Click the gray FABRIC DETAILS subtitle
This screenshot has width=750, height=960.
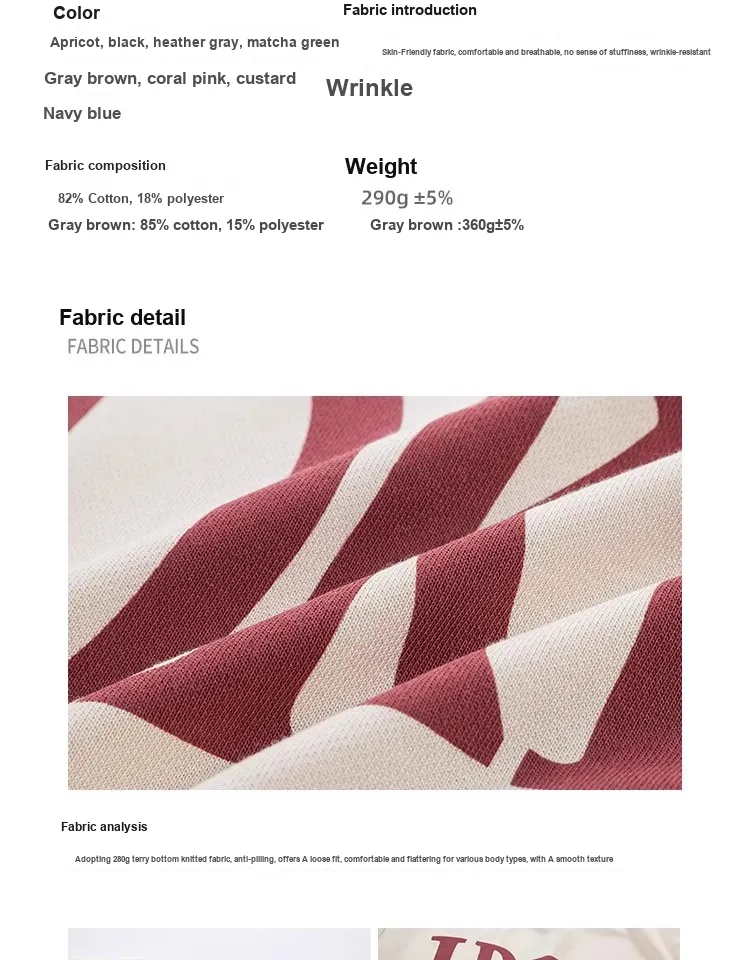tap(133, 347)
